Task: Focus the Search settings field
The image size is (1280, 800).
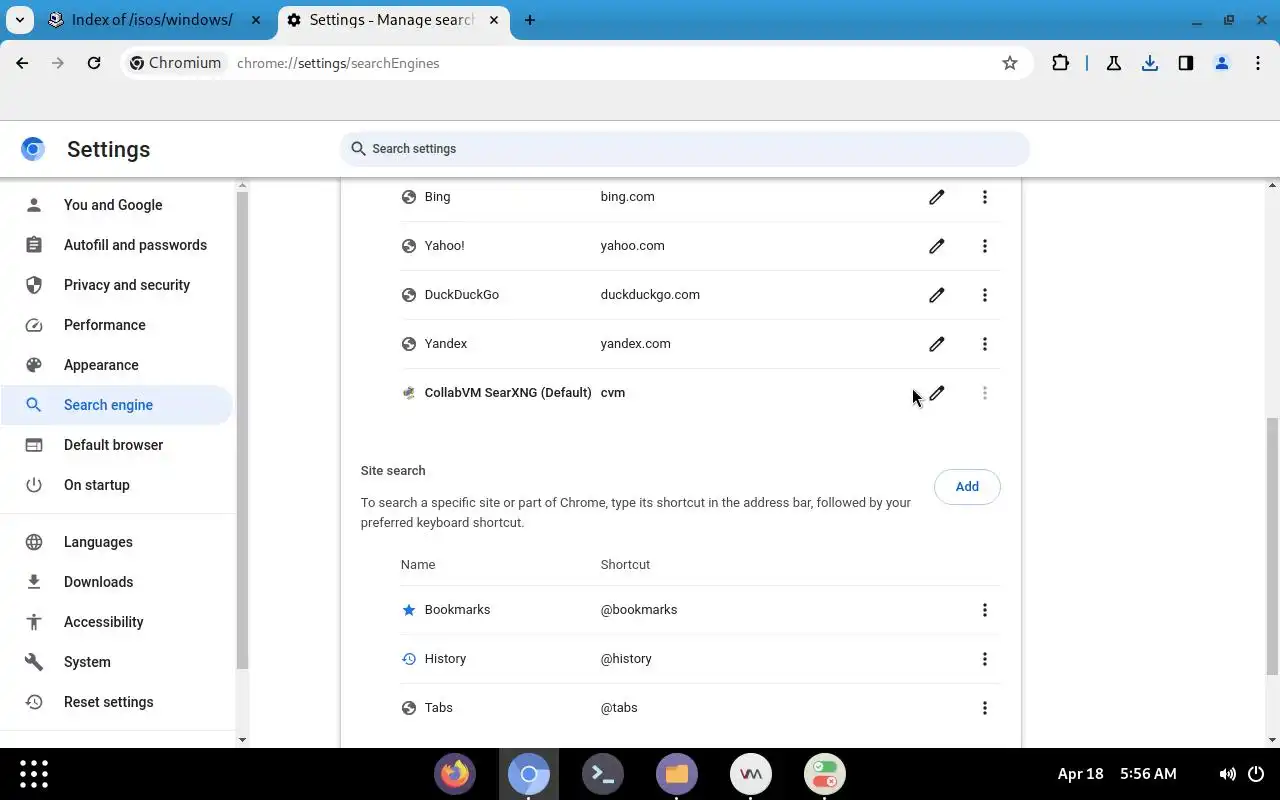Action: [x=685, y=149]
